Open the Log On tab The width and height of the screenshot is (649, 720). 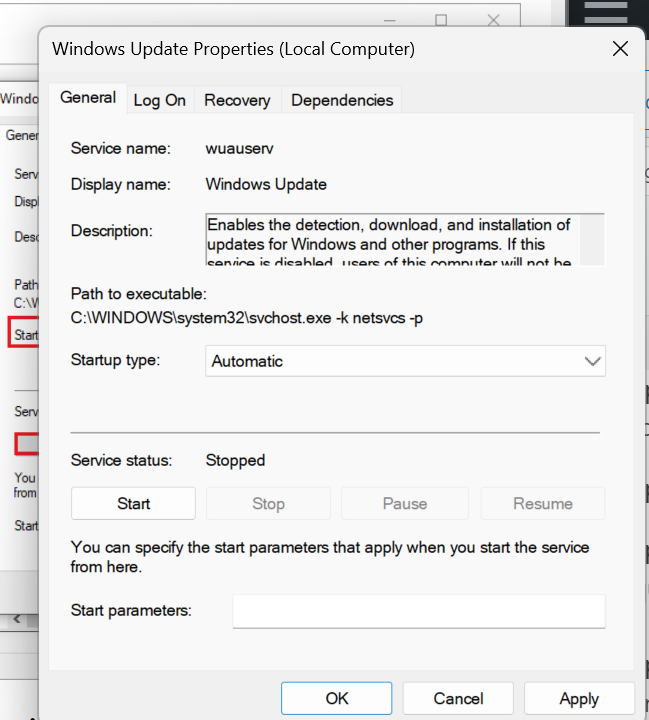[159, 100]
